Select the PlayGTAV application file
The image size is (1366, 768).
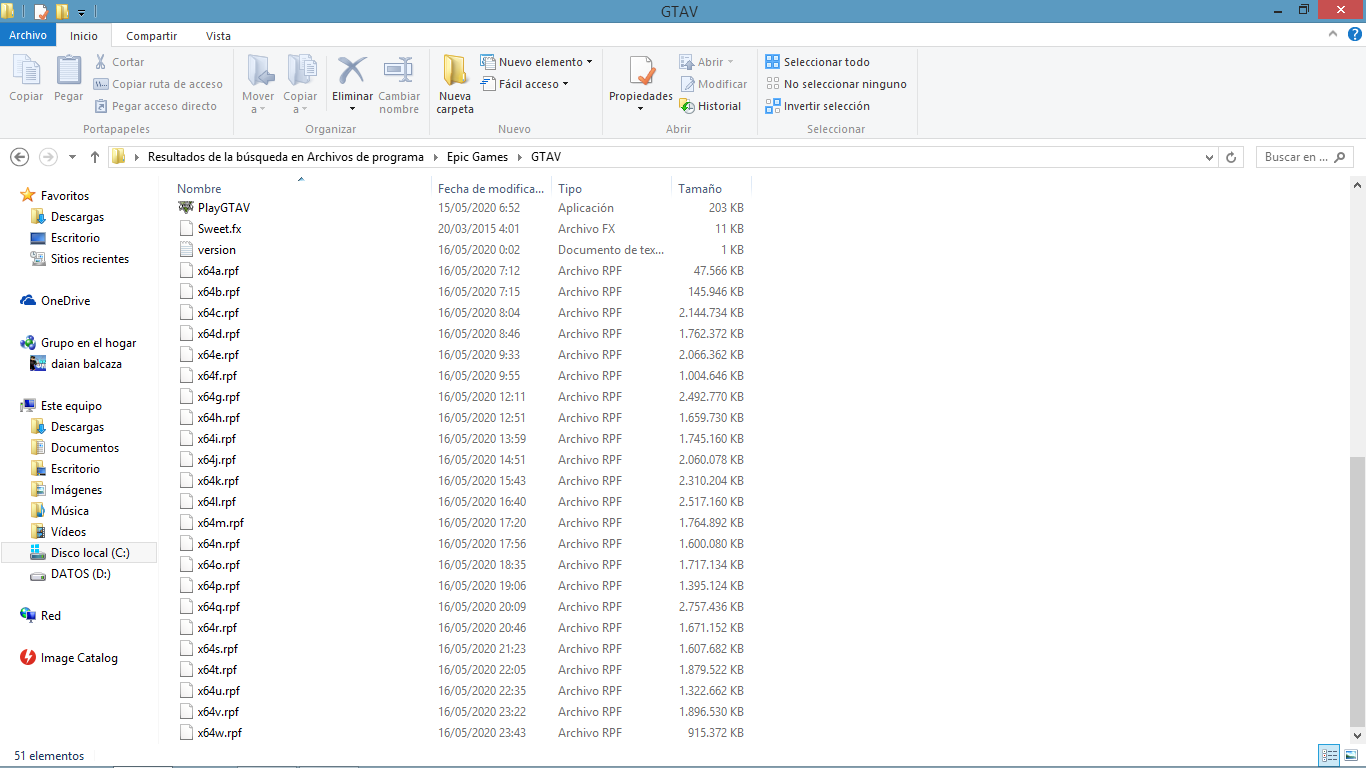point(224,208)
